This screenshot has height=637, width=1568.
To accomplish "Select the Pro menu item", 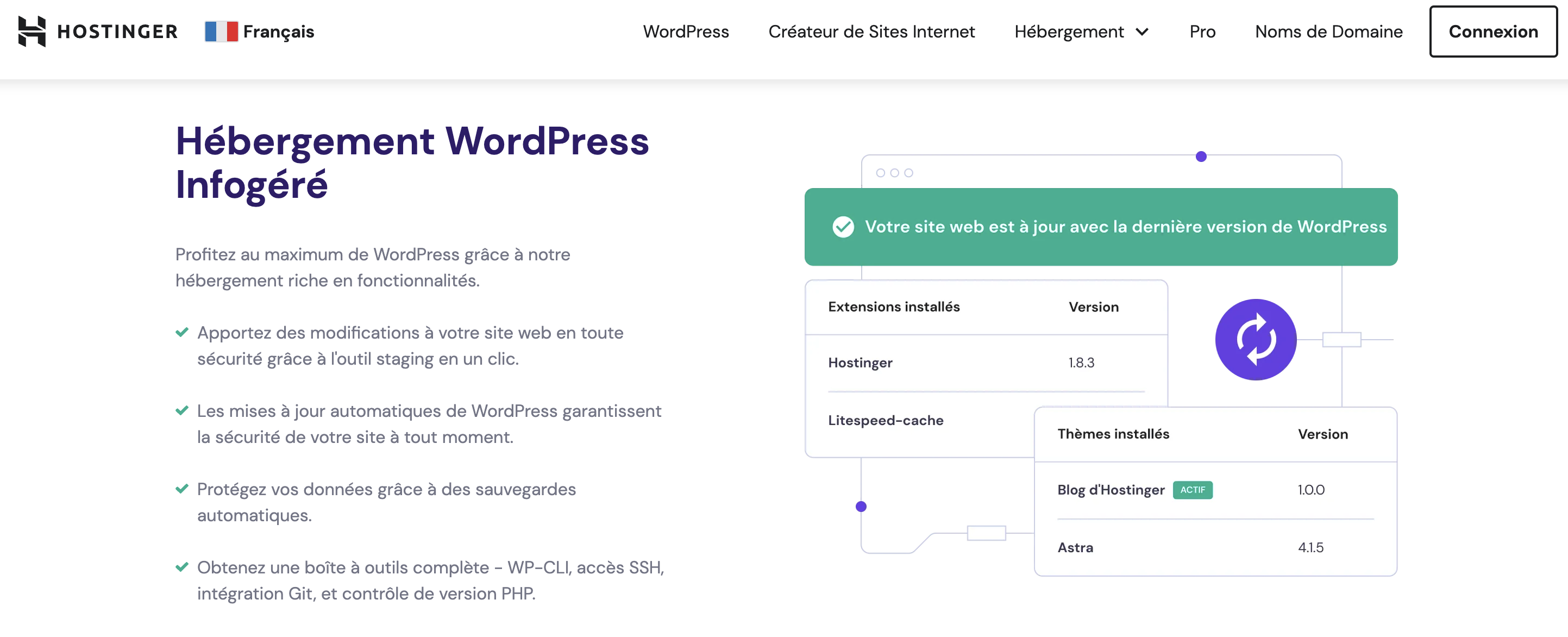I will pos(1202,31).
